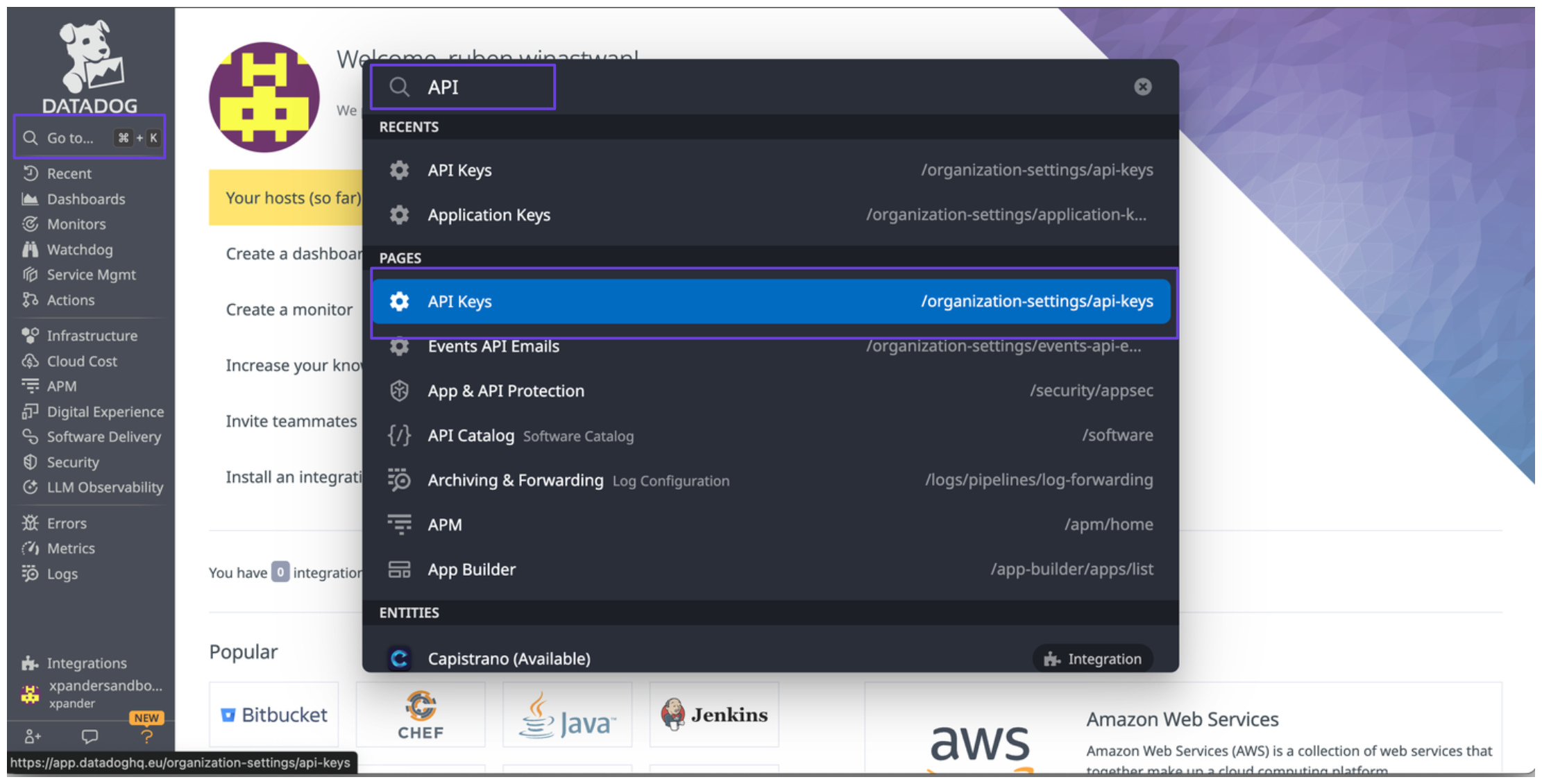Clear the search with the X icon
The image size is (1542, 784).
[1142, 87]
